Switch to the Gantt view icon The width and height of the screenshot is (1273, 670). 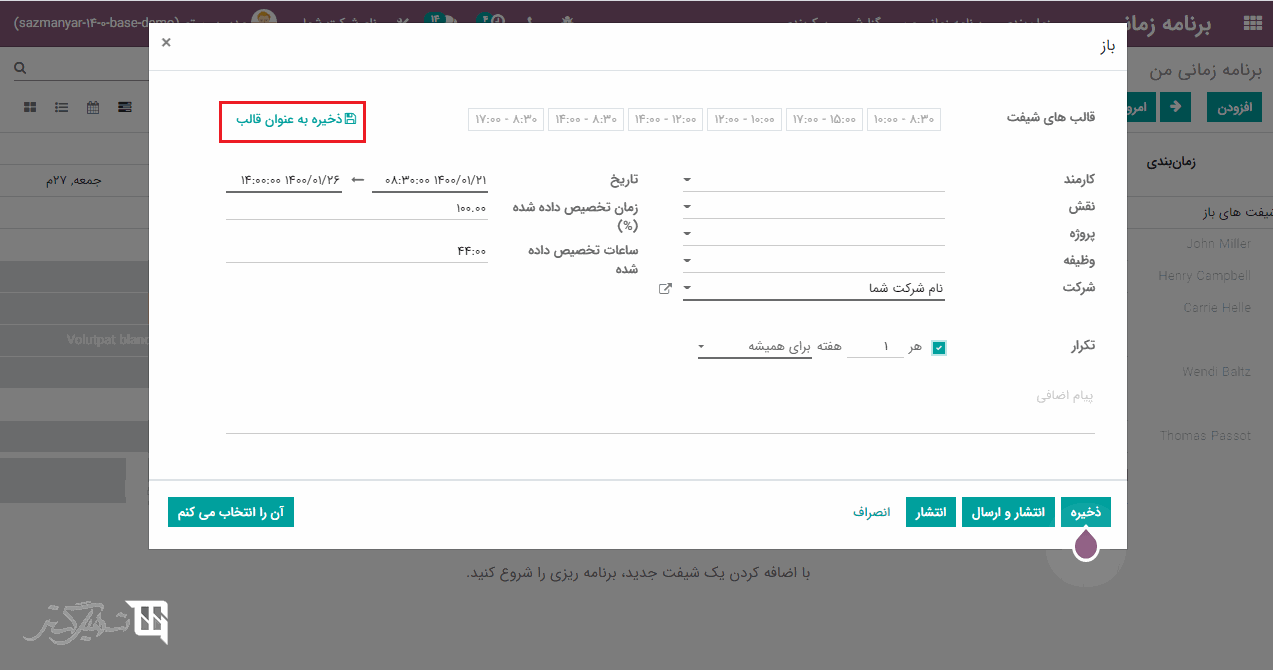[125, 107]
